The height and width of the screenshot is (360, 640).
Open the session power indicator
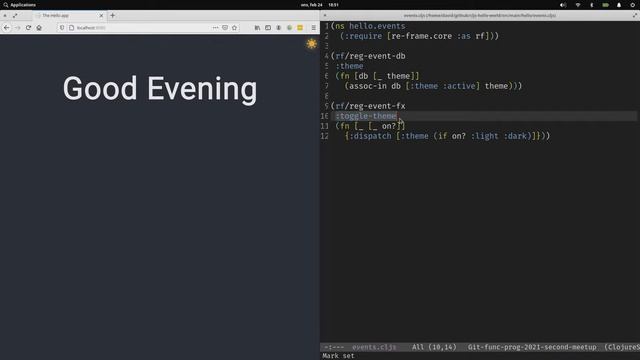(x=632, y=5)
